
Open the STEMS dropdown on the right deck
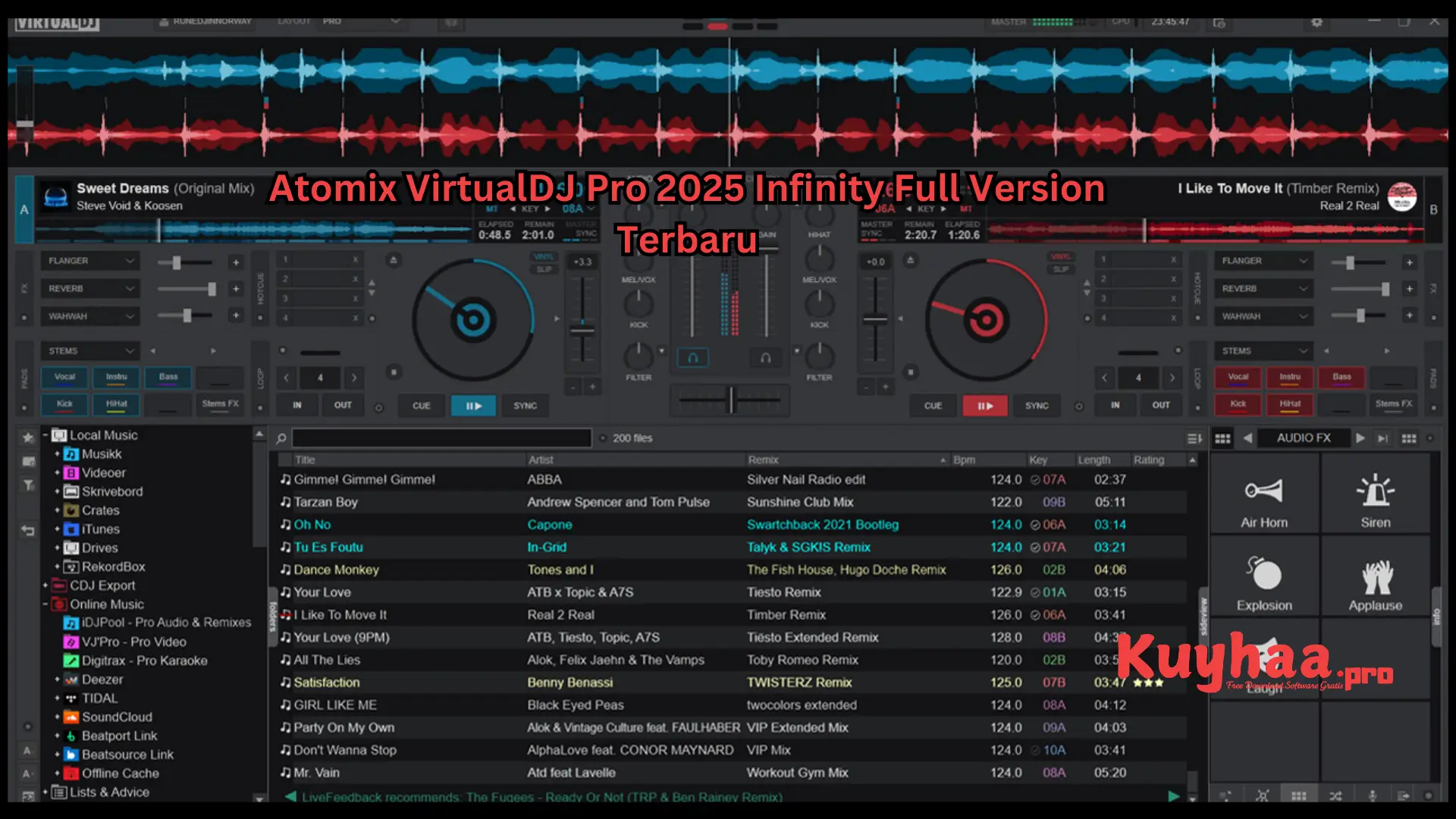pyautogui.click(x=1263, y=350)
